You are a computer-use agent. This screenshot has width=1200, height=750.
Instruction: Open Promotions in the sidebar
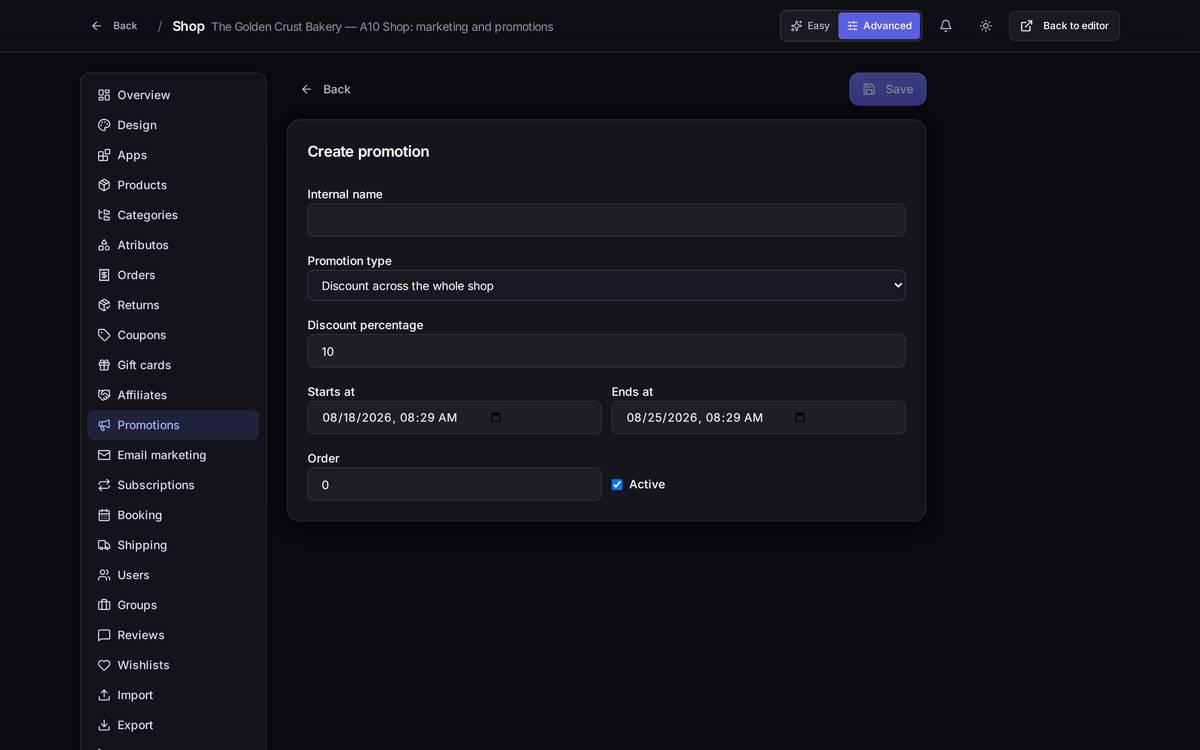(173, 425)
